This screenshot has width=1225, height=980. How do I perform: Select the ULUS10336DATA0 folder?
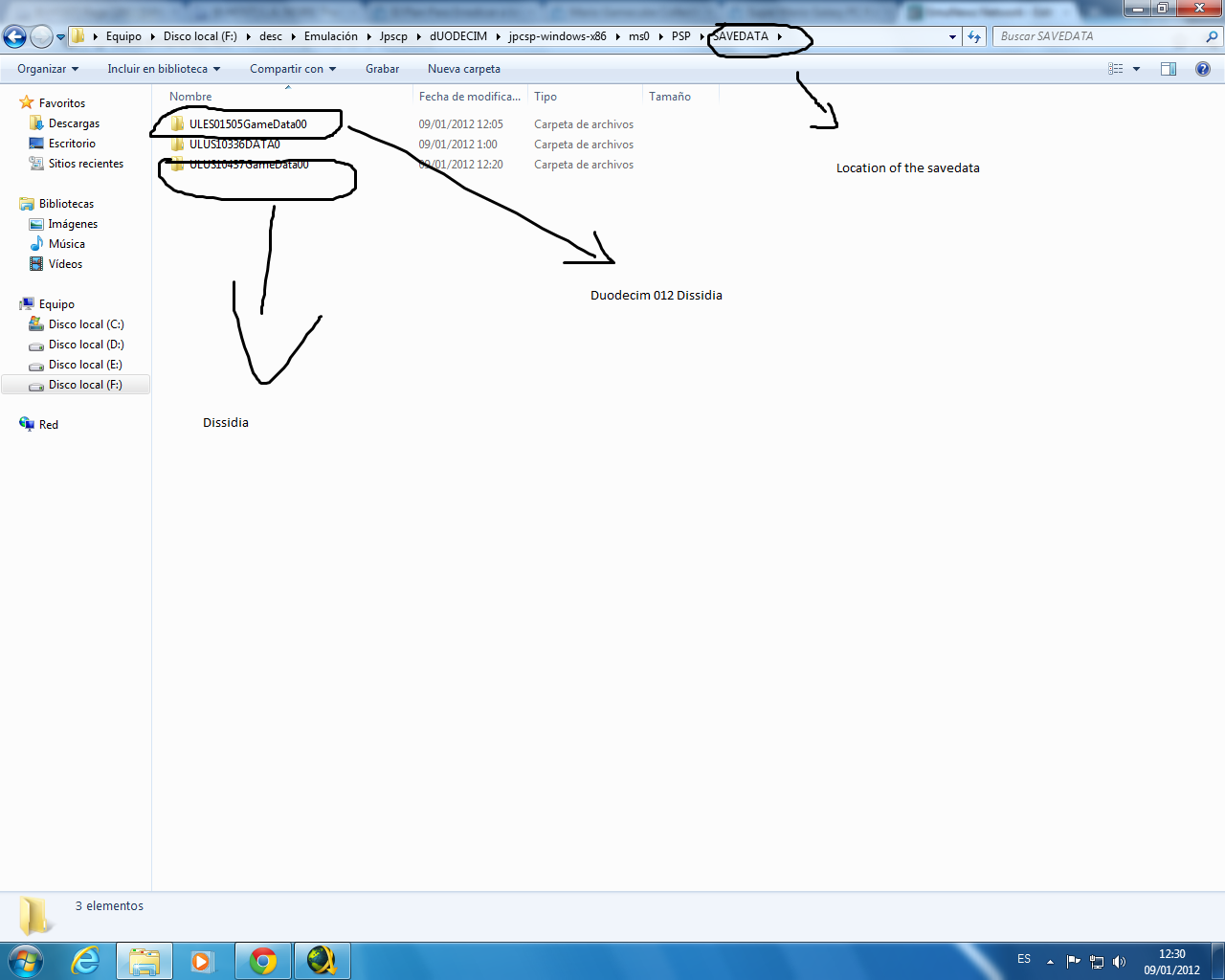[234, 145]
